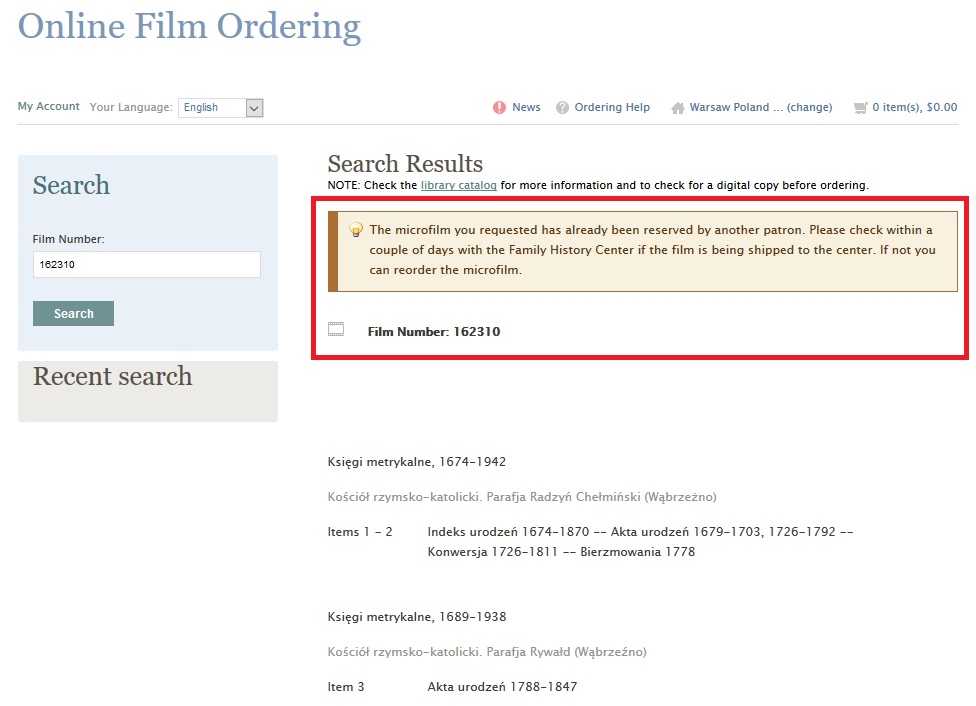Viewport: 976px width, 706px height.
Task: Click the Film Number input field
Action: coord(146,265)
